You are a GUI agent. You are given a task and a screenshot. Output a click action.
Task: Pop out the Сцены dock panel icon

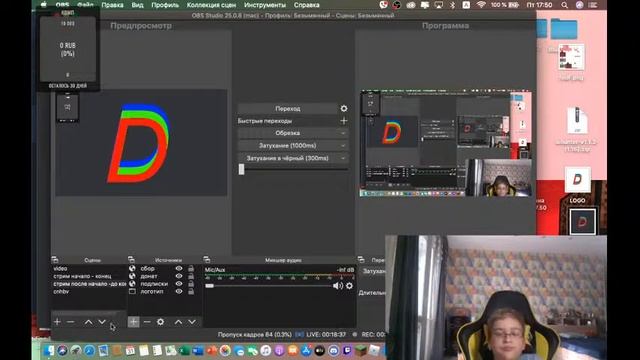[55, 260]
